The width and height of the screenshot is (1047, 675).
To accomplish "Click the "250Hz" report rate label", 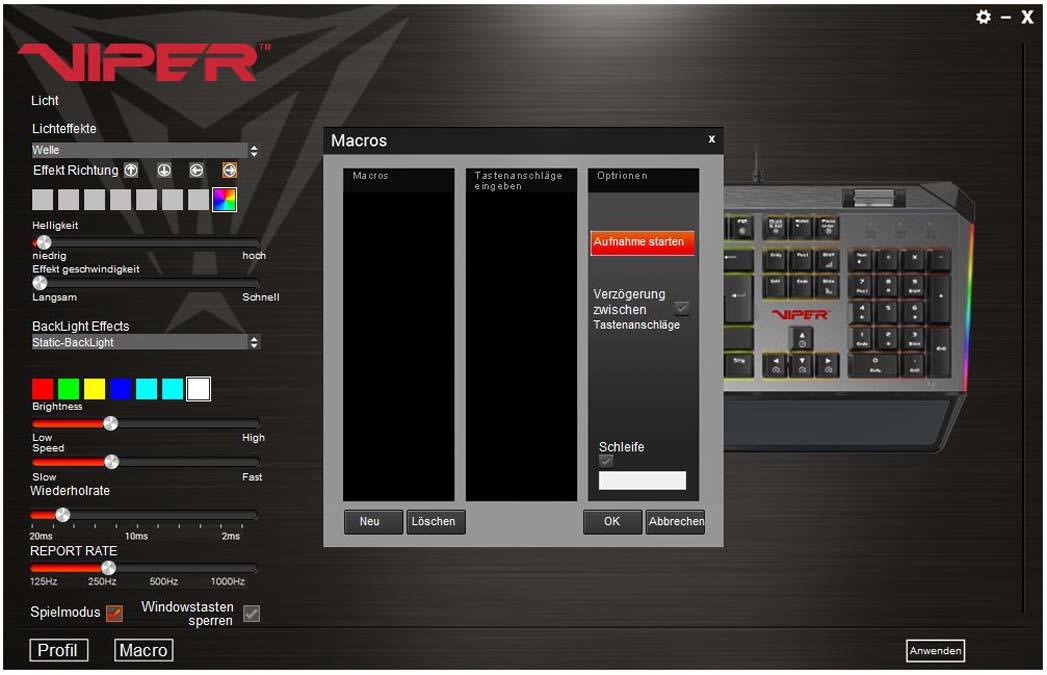I will pos(102,582).
